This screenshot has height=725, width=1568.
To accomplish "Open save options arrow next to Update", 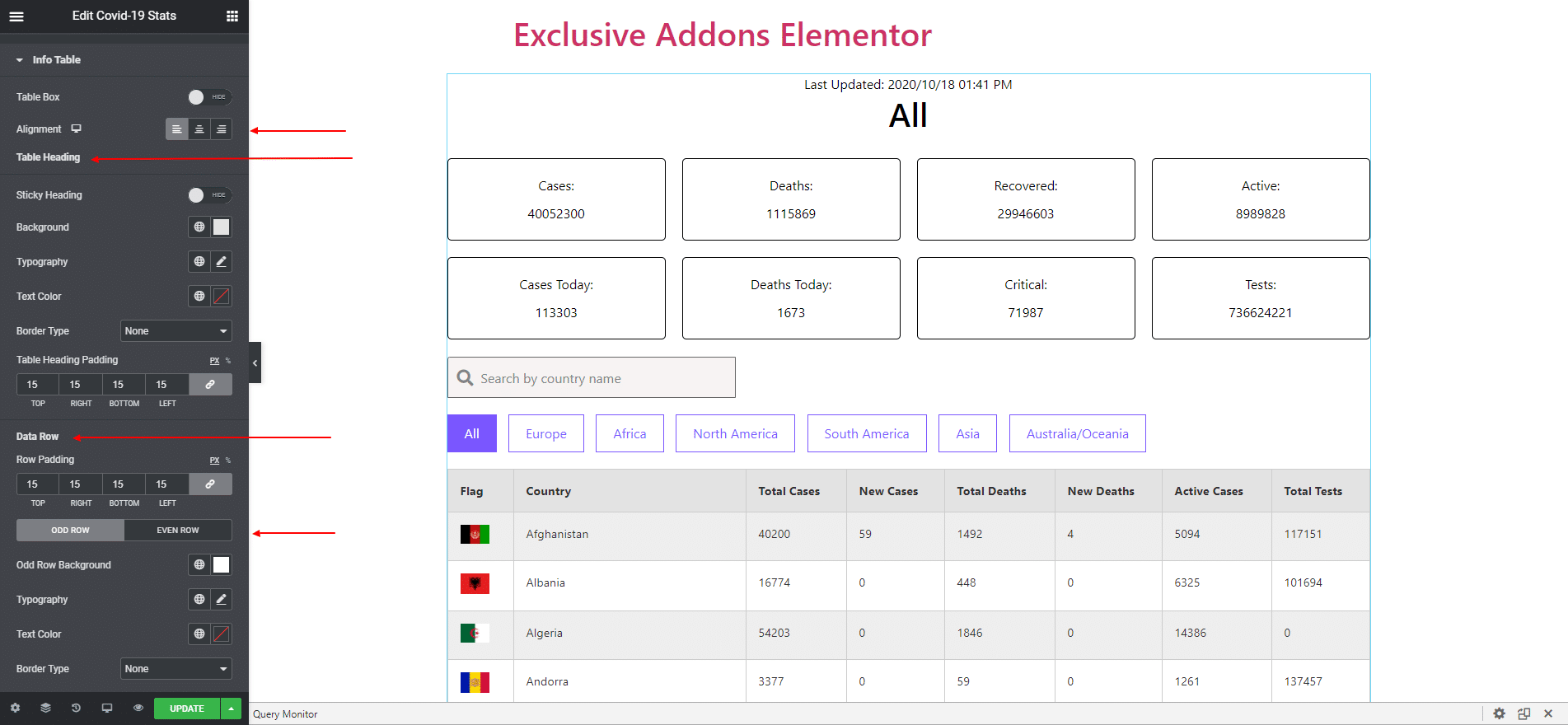I will click(x=232, y=709).
